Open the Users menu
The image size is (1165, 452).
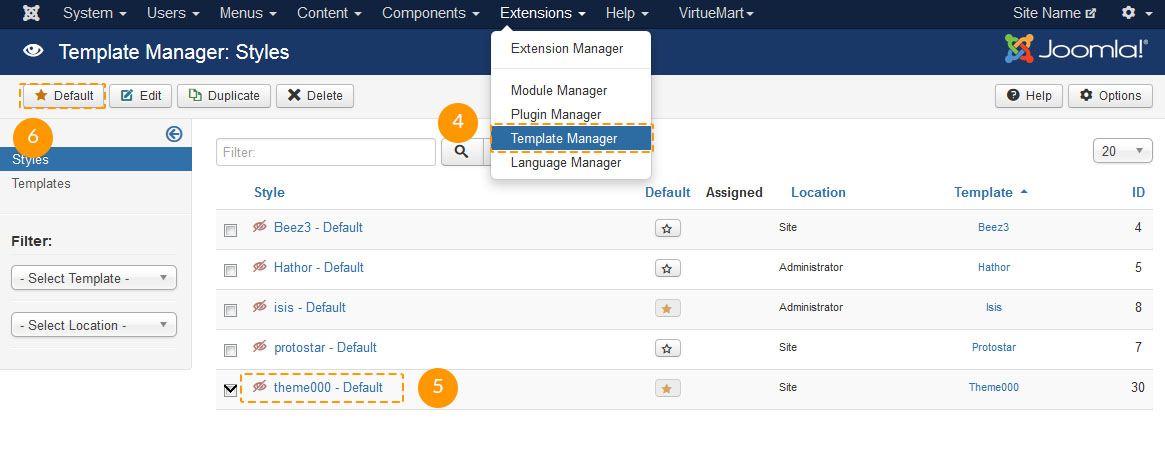pyautogui.click(x=173, y=13)
